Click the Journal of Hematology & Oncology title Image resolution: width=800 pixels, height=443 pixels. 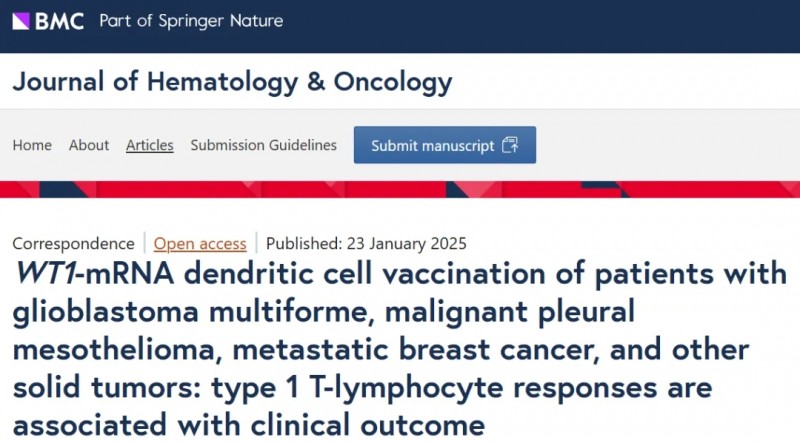coord(232,81)
